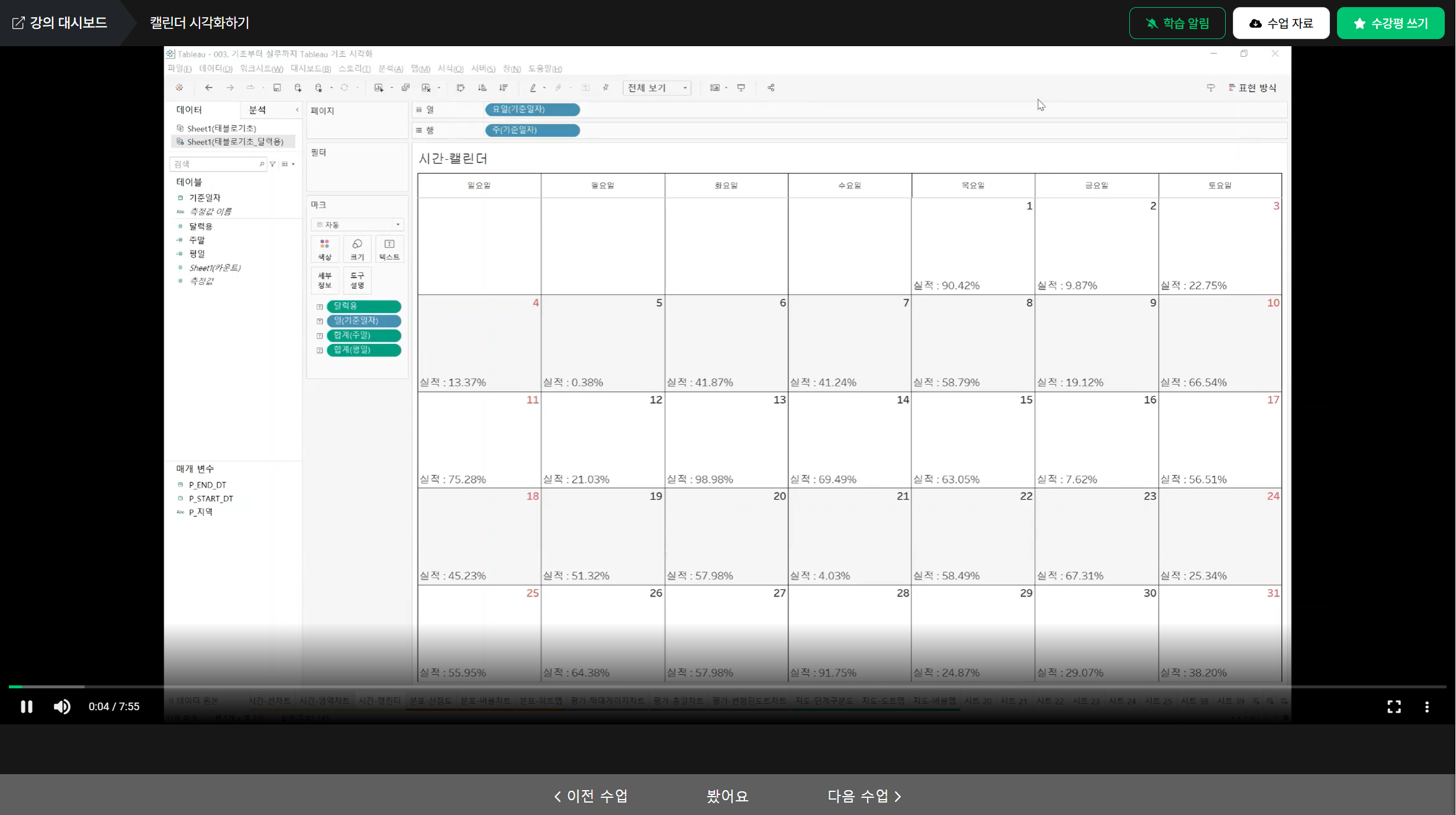The width and height of the screenshot is (1456, 815).
Task: Open the highlight dropdown arrow
Action: 545,88
